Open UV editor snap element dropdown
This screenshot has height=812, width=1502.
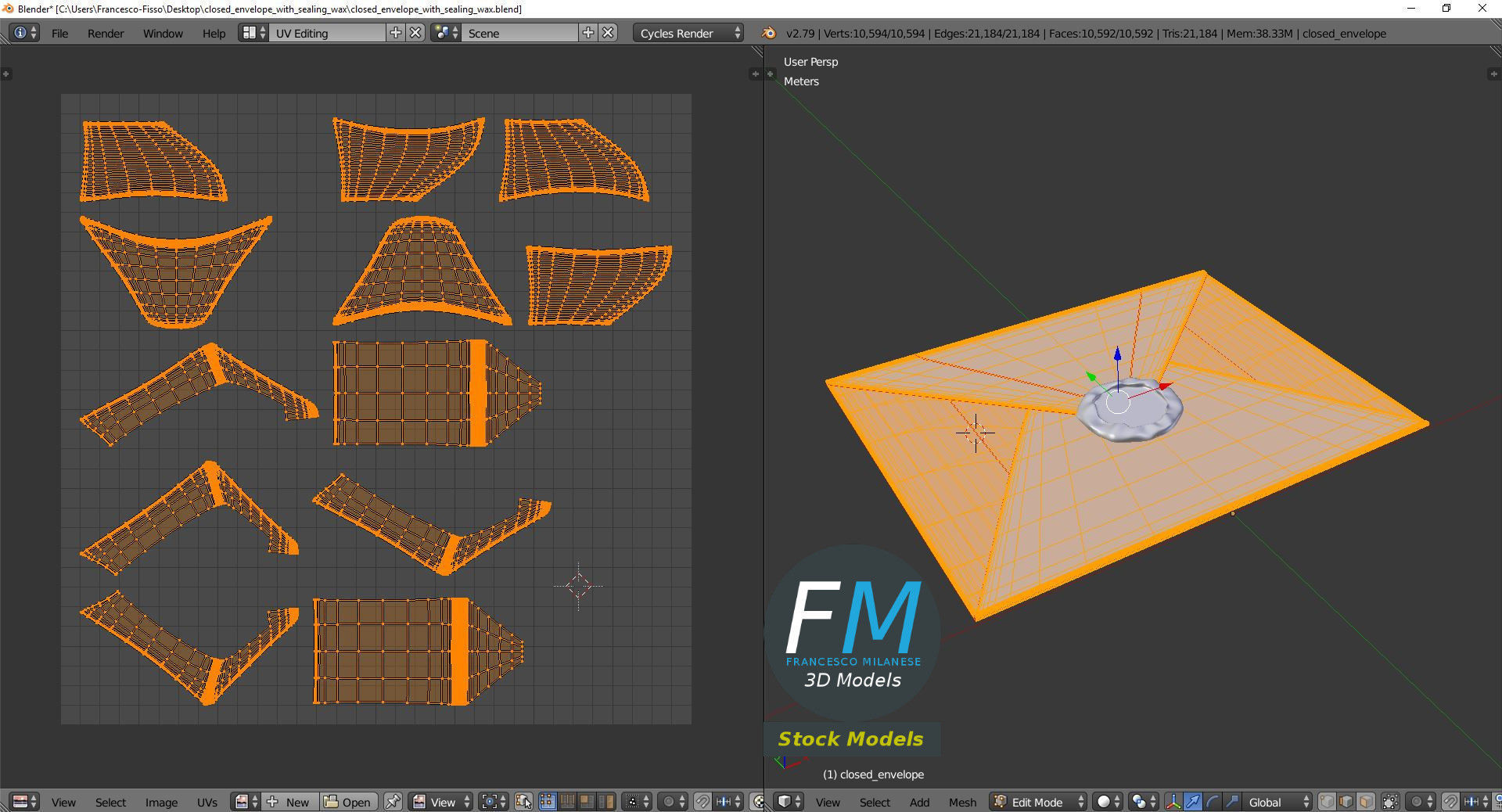point(728,802)
